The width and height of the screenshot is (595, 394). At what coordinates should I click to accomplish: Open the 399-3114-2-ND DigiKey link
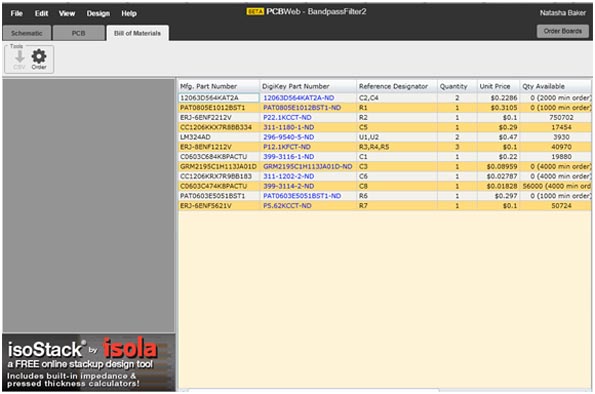click(289, 186)
